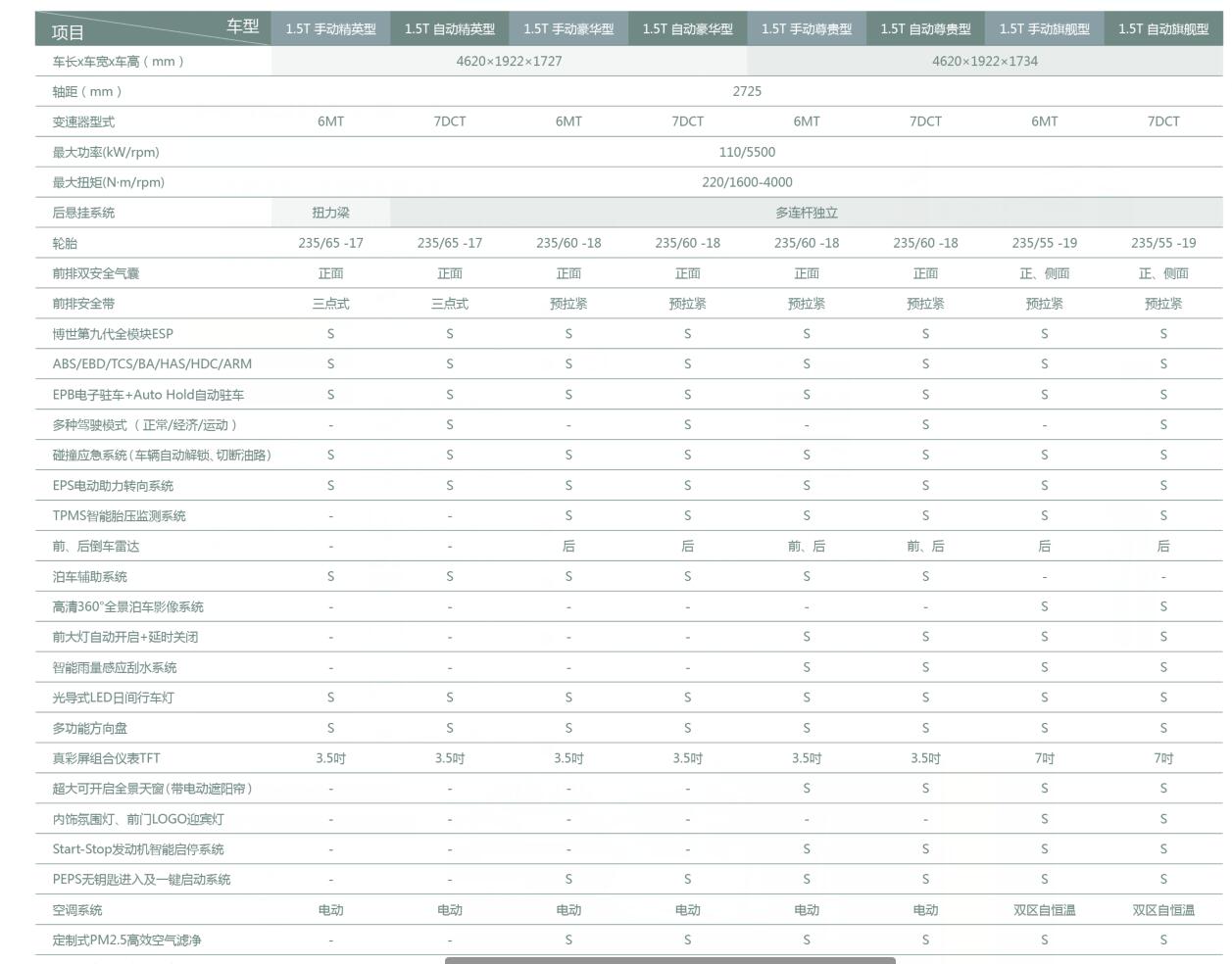Image resolution: width=1232 pixels, height=964 pixels.
Task: Click the 博世第九代全模块ESP row label
Action: point(113,334)
